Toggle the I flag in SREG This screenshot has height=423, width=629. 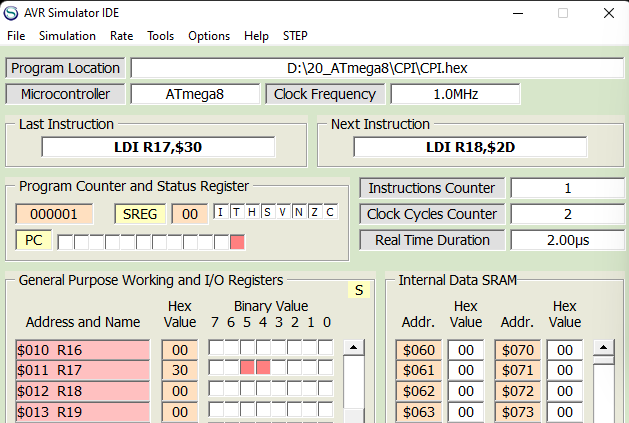pos(222,212)
